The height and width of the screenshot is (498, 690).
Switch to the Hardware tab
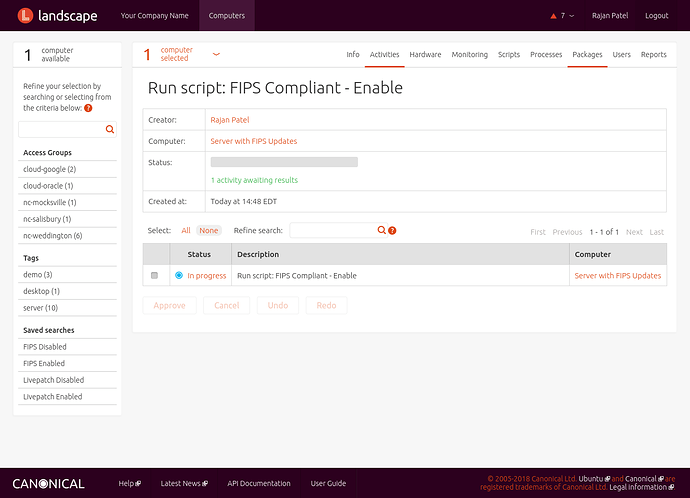click(425, 55)
